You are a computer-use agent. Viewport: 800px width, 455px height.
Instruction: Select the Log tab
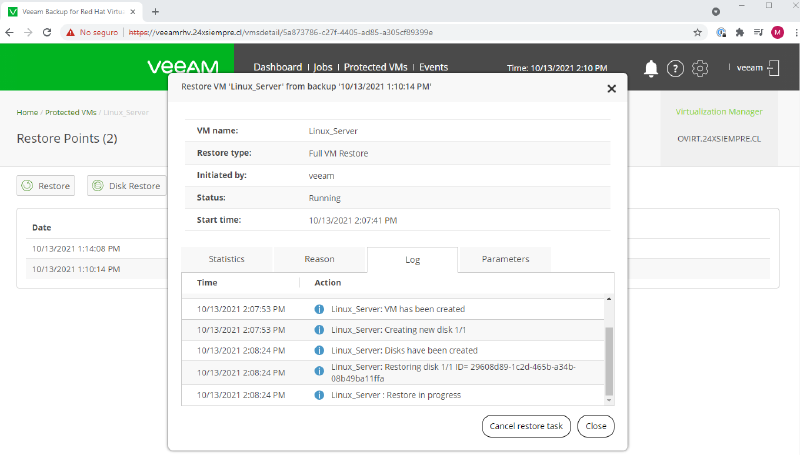(x=412, y=260)
